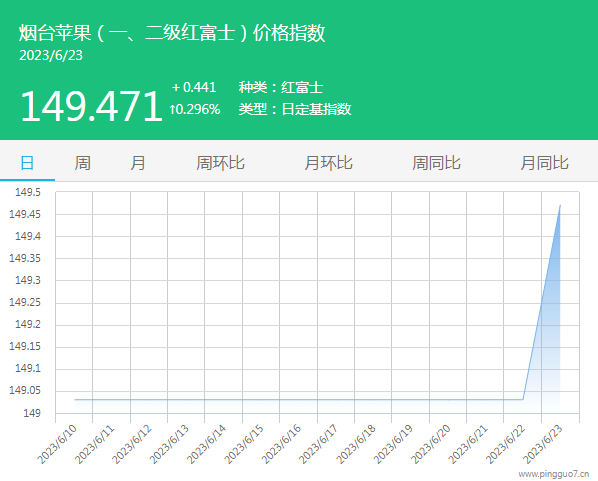Click the 类型：日定基指数 label
Image resolution: width=598 pixels, height=481 pixels.
click(295, 109)
